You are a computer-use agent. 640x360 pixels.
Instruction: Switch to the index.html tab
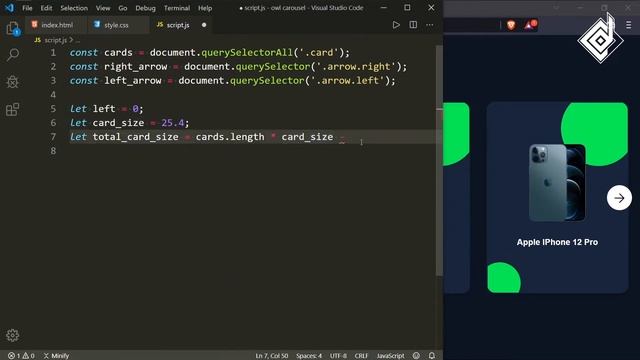[56, 25]
